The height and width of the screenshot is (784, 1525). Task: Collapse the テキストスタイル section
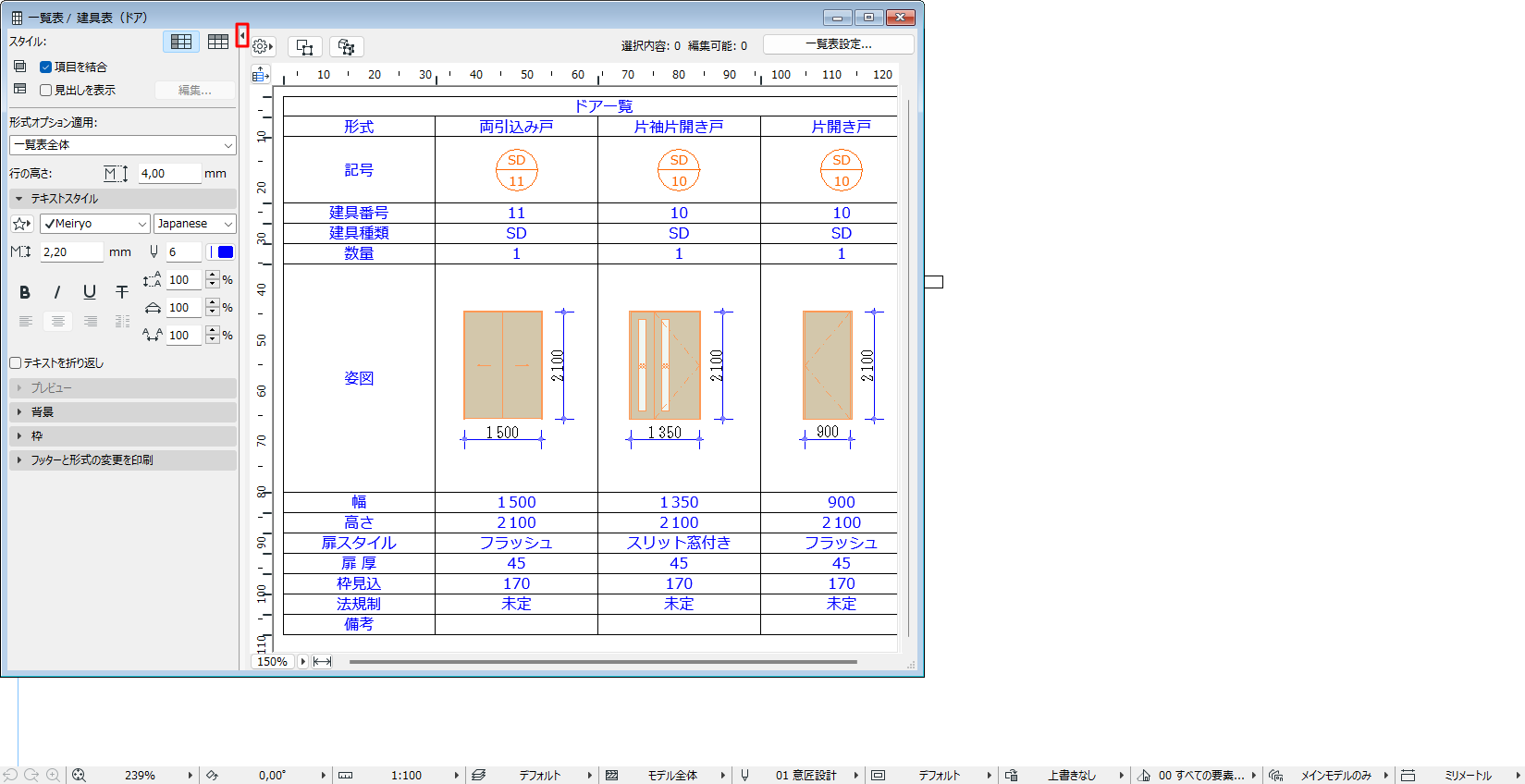click(x=123, y=199)
